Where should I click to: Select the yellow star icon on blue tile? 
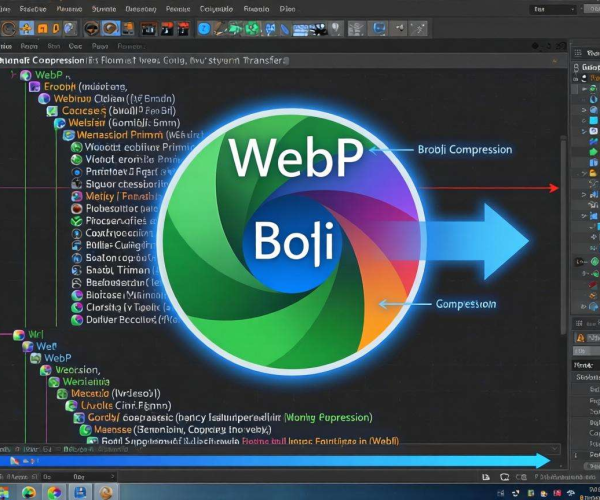[x=27, y=28]
